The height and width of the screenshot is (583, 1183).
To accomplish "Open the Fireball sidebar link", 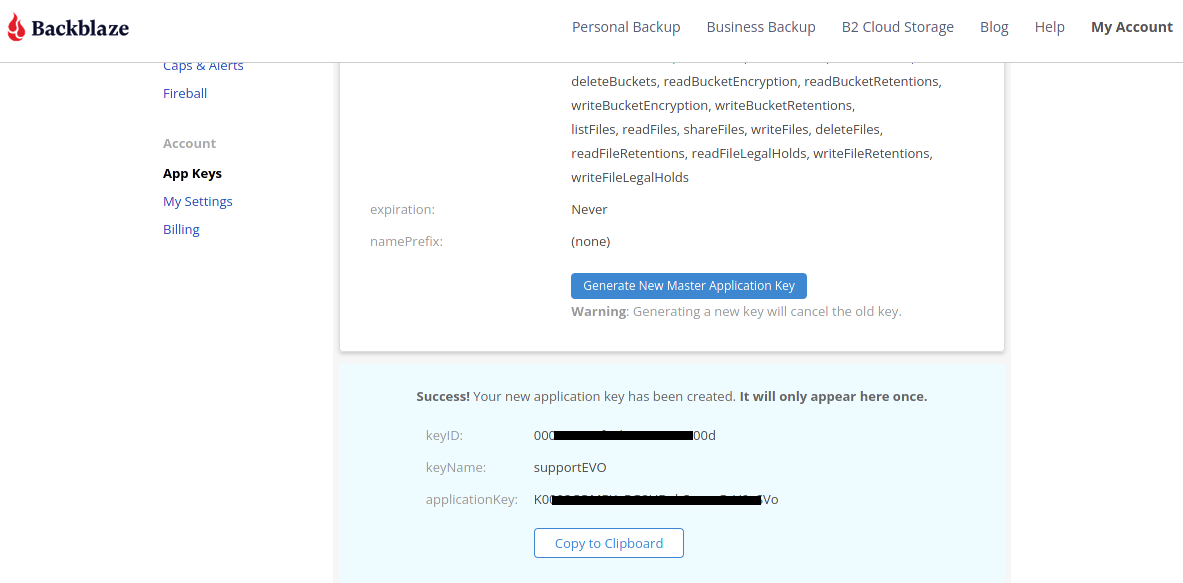I will coord(185,94).
